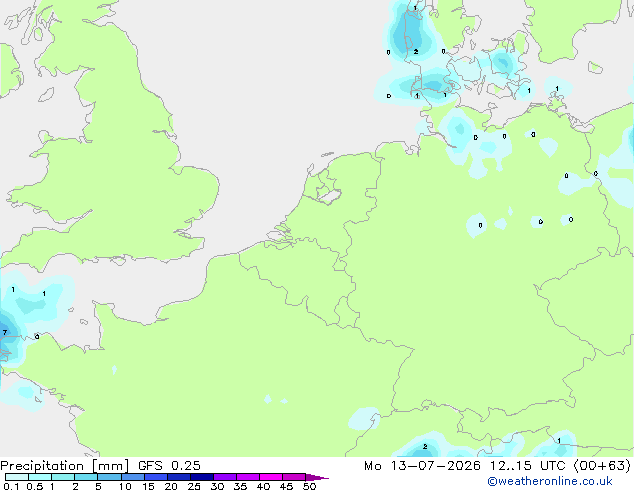Click the "50" legend scale label
This screenshot has width=634, height=490.
tap(310, 486)
